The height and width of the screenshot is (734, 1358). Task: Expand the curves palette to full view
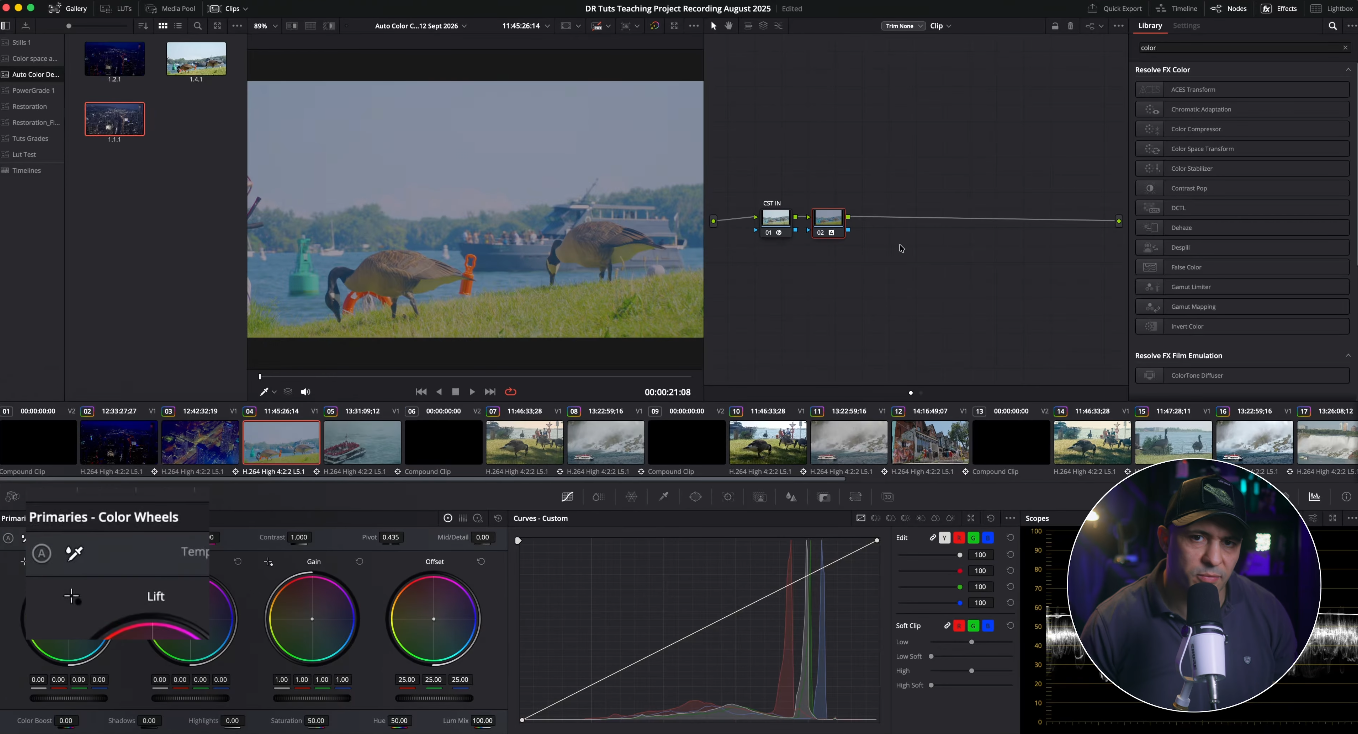tap(970, 518)
